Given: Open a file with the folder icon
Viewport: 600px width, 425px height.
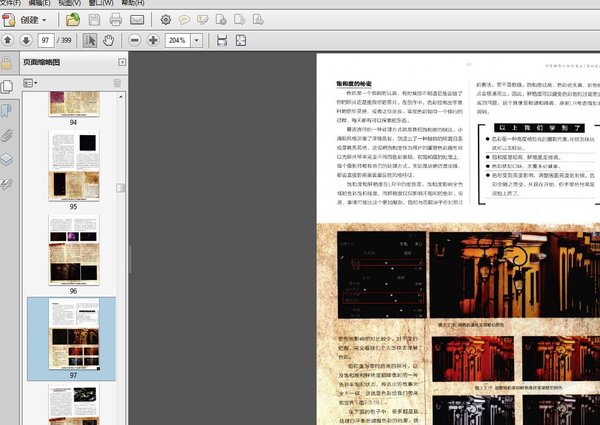Looking at the screenshot, I should point(73,19).
